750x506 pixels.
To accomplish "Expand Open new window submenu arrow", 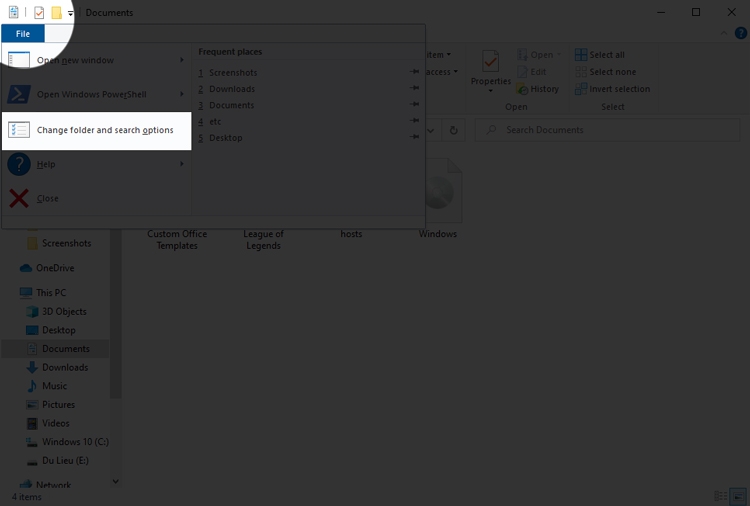I will click(182, 60).
